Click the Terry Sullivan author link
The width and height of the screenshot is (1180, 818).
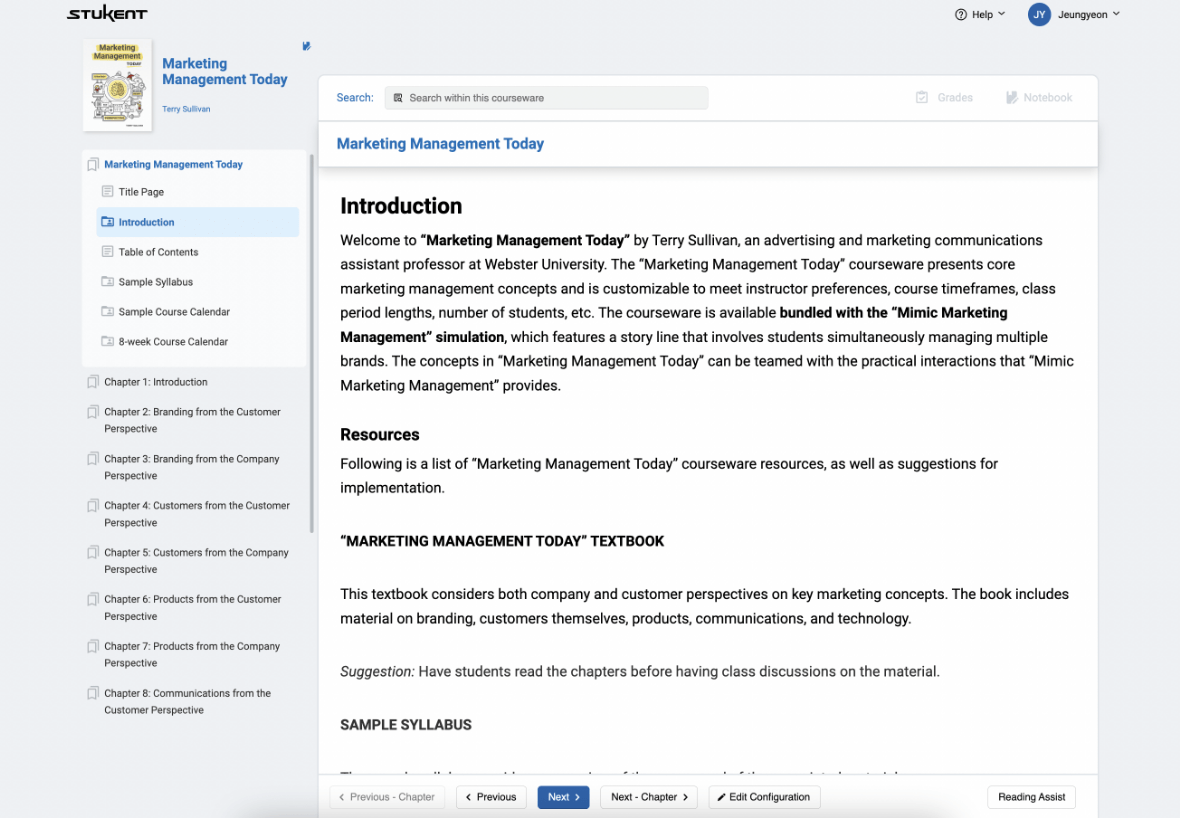pos(186,109)
